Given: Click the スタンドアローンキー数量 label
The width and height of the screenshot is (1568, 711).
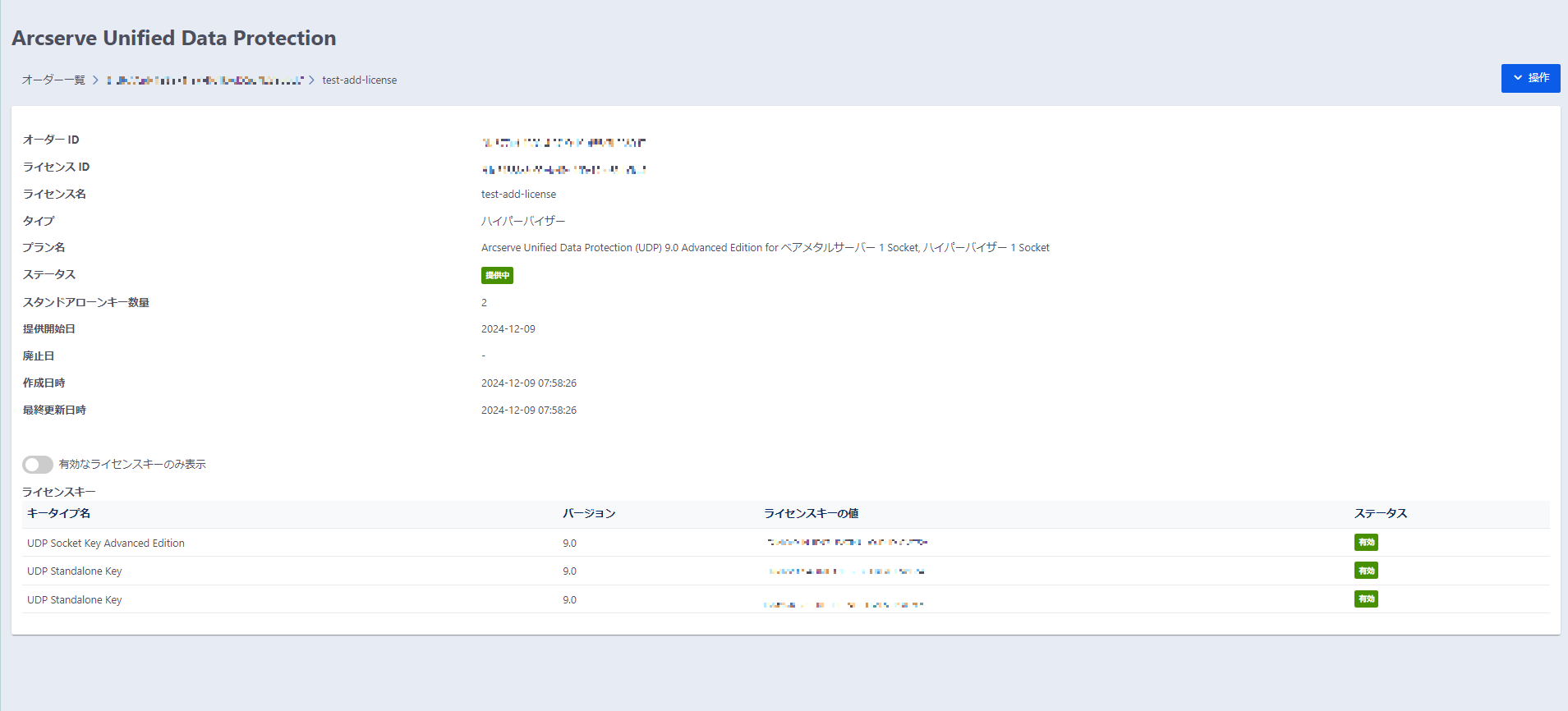Looking at the screenshot, I should click(86, 302).
